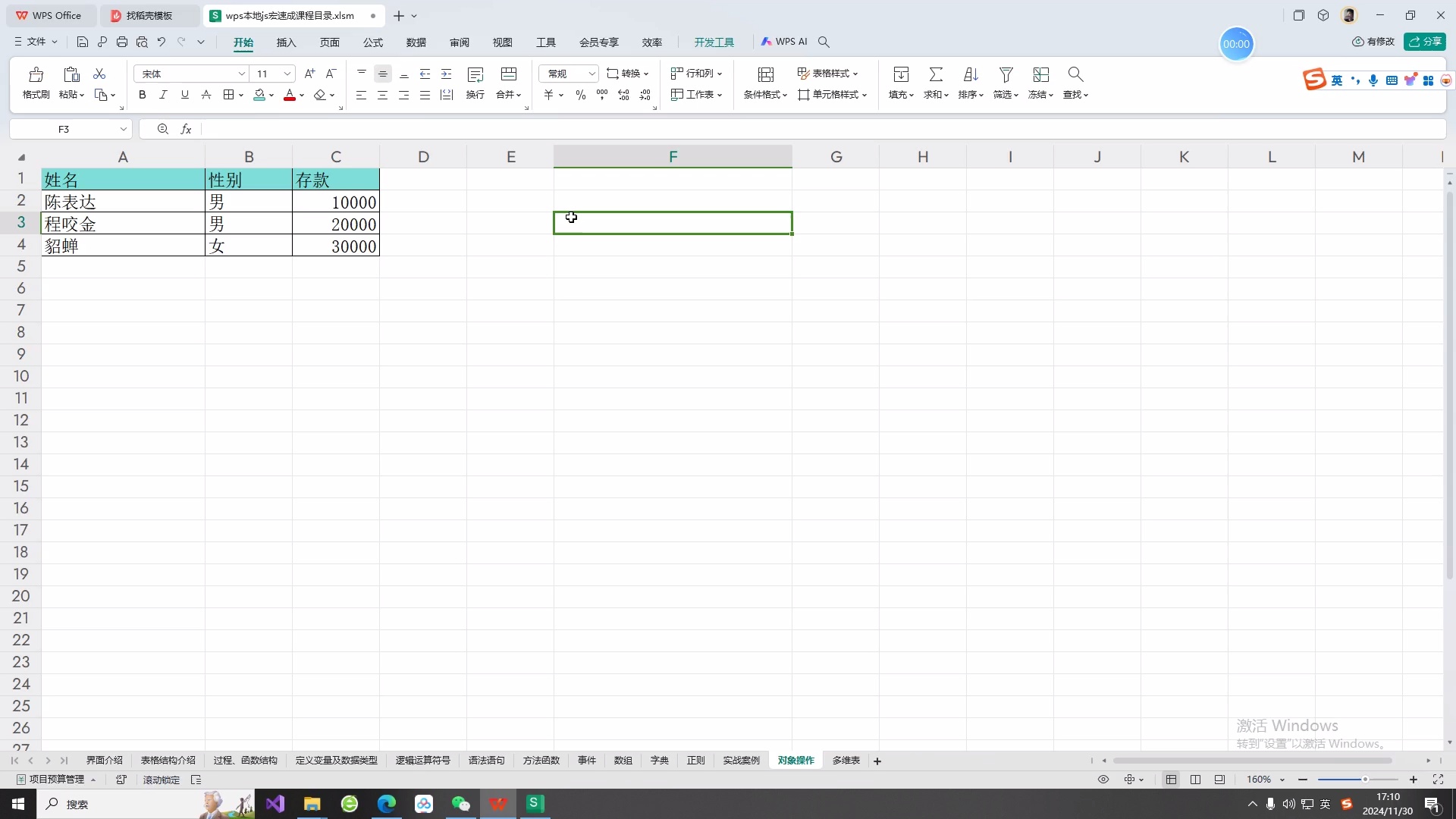Click the Wrap text (换行) icon
The image size is (1456, 819).
pos(475,74)
